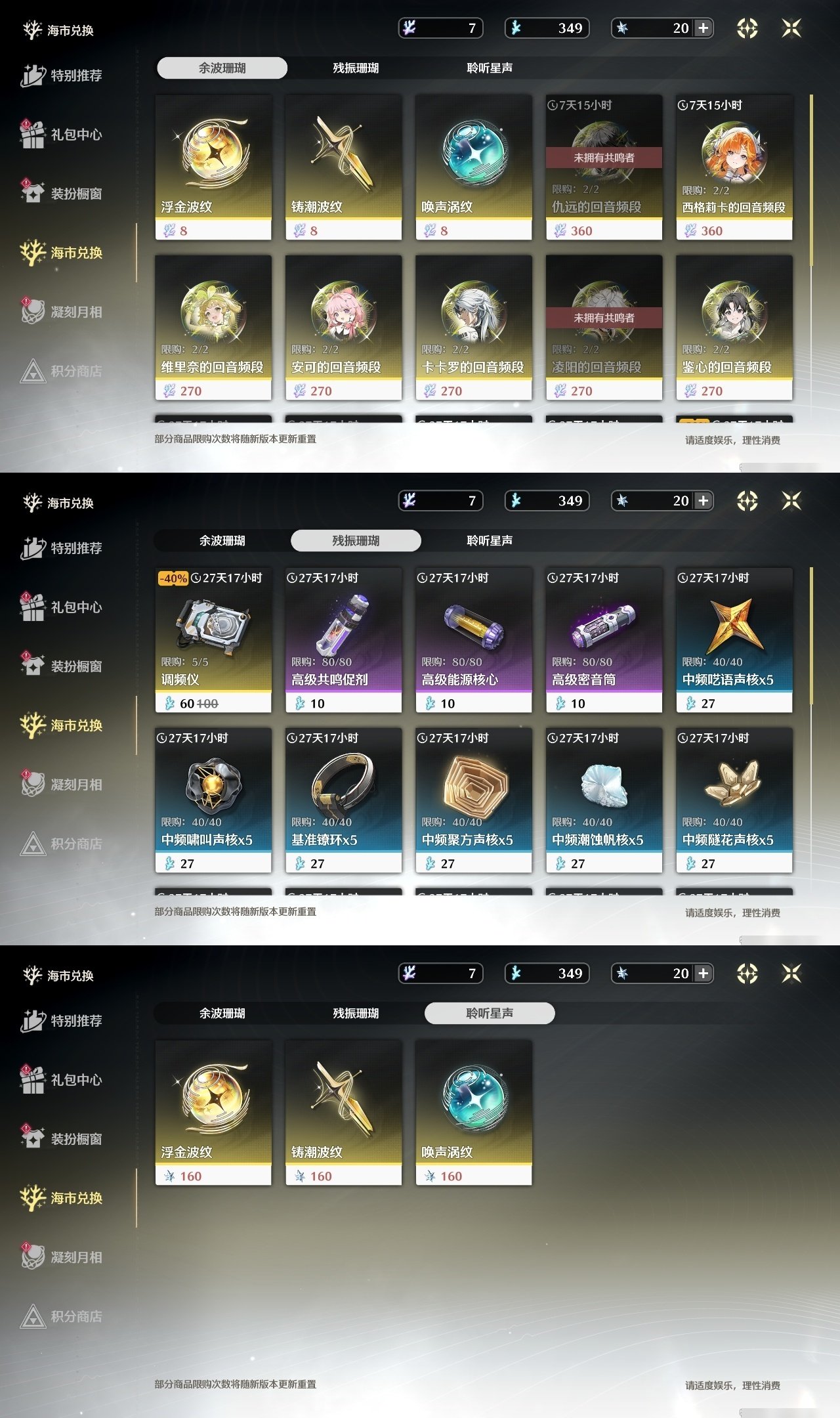
Task: Select 鉴心的回音频段 character portrait
Action: [734, 312]
